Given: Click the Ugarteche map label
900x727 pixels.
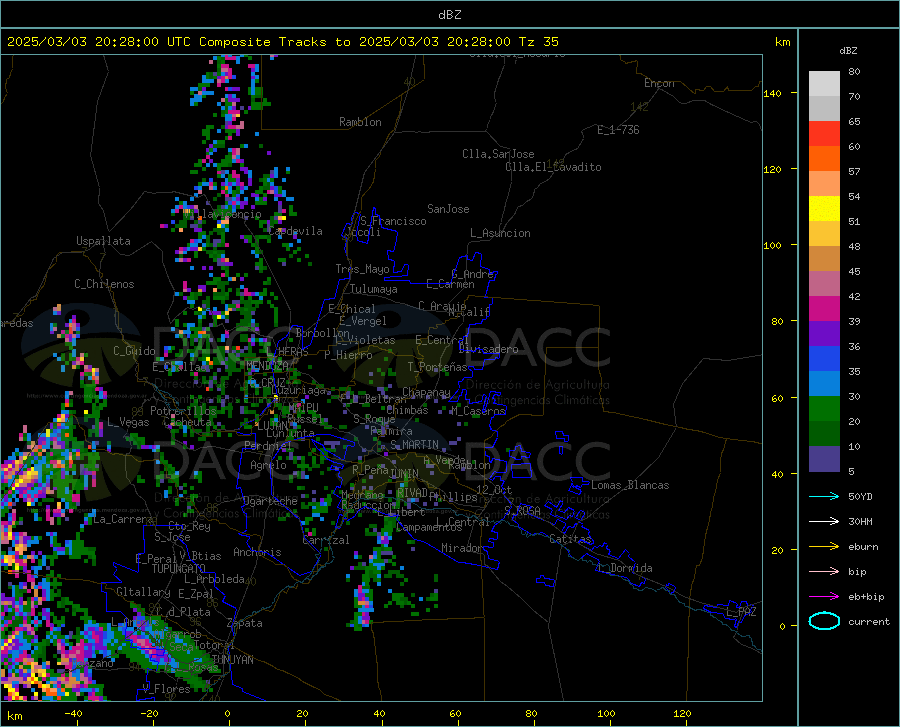Looking at the screenshot, I should coord(270,501).
